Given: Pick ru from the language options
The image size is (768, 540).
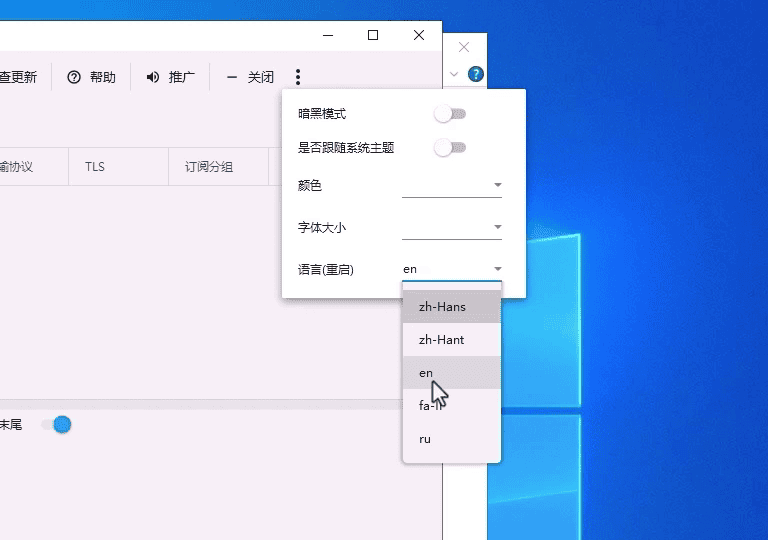Looking at the screenshot, I should 425,439.
